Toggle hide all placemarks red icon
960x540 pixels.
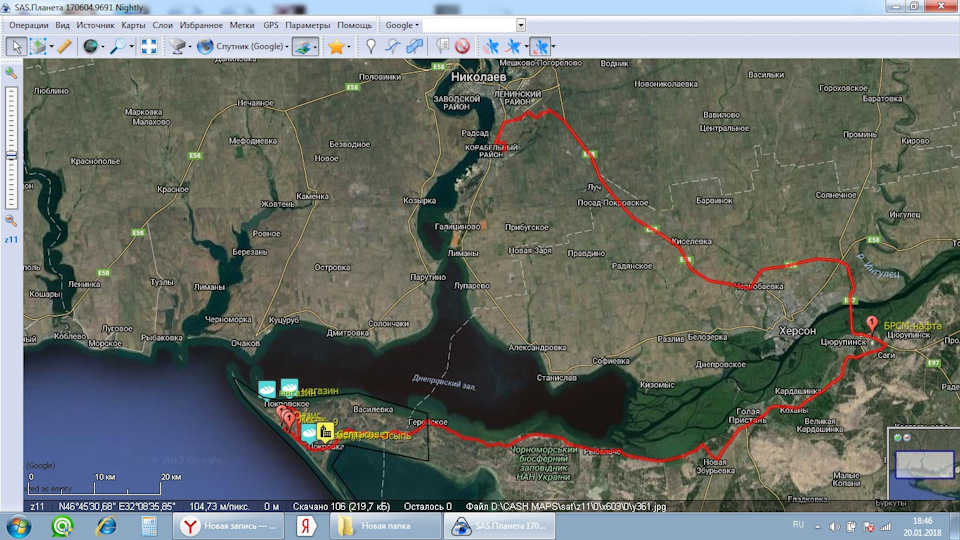tap(463, 46)
